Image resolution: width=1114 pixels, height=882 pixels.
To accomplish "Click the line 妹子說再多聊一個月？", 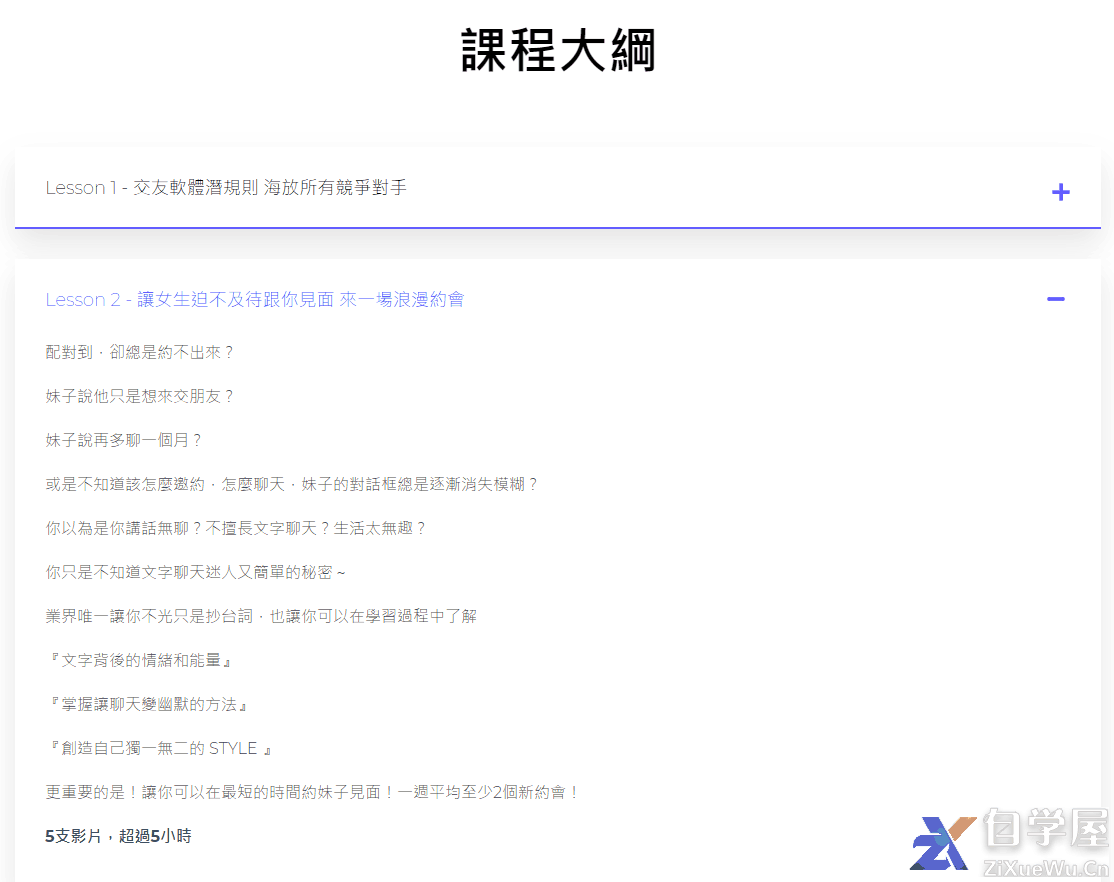I will pyautogui.click(x=124, y=441).
